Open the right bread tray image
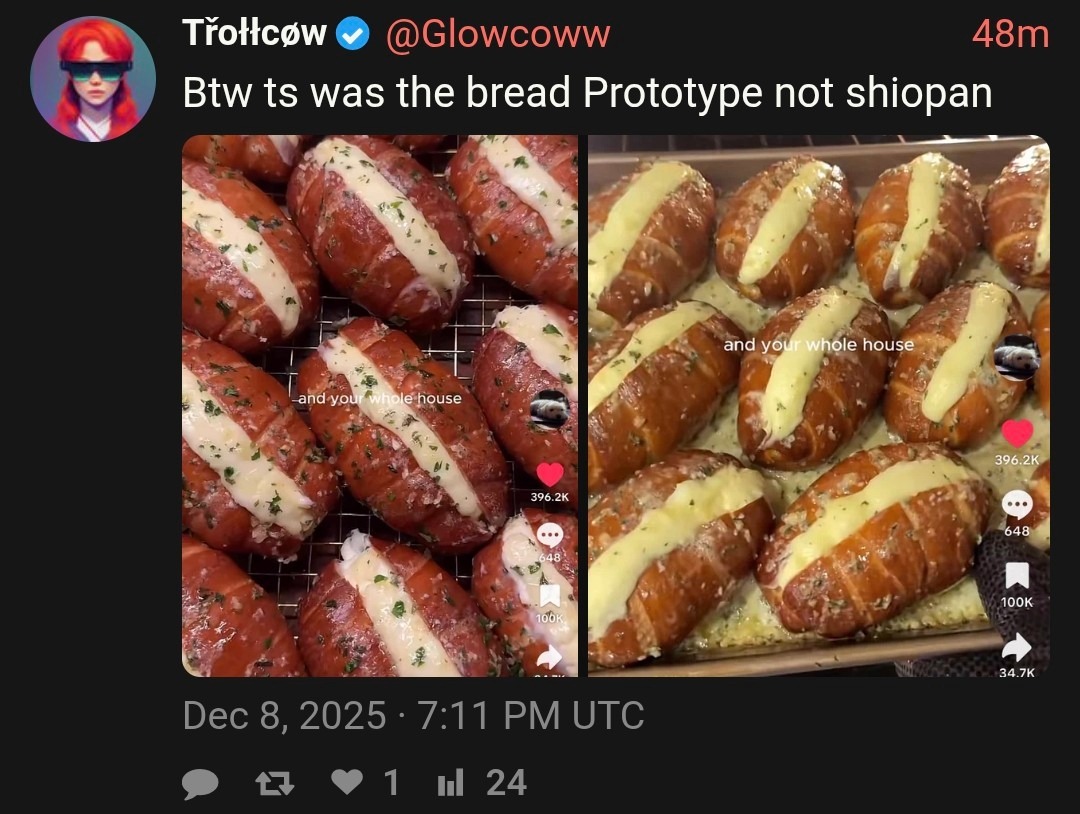Viewport: 1080px width, 814px height. click(x=819, y=406)
